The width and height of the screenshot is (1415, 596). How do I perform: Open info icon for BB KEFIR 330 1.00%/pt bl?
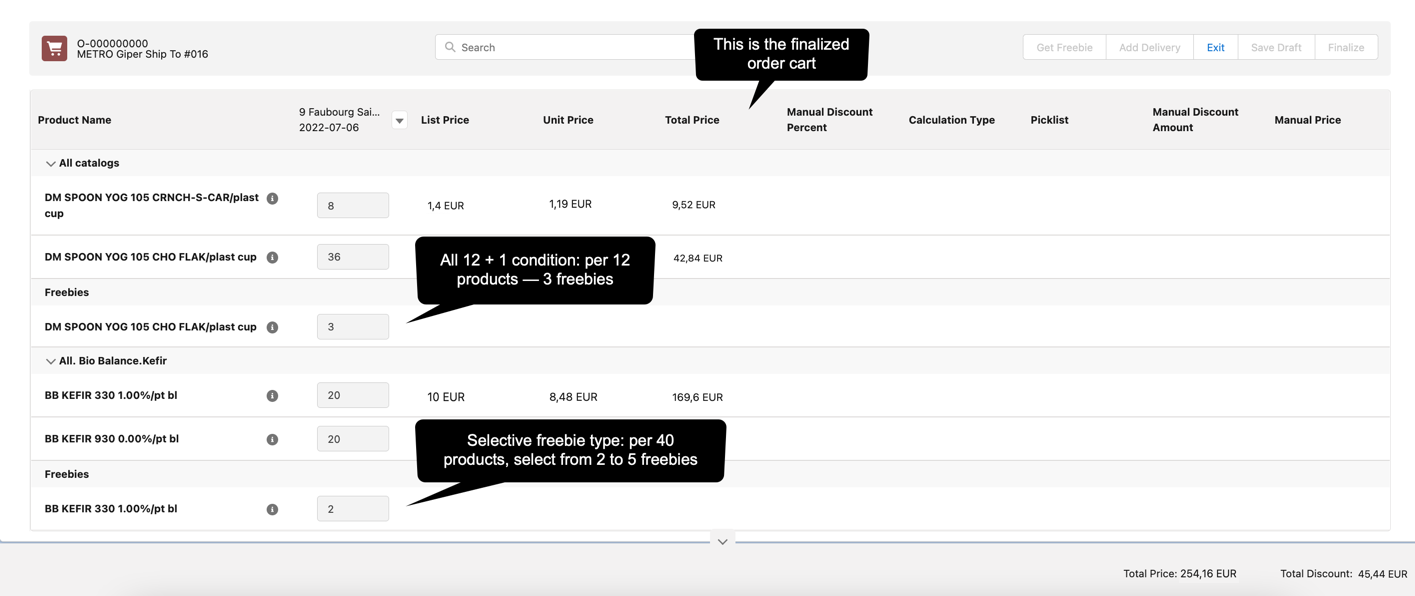272,395
